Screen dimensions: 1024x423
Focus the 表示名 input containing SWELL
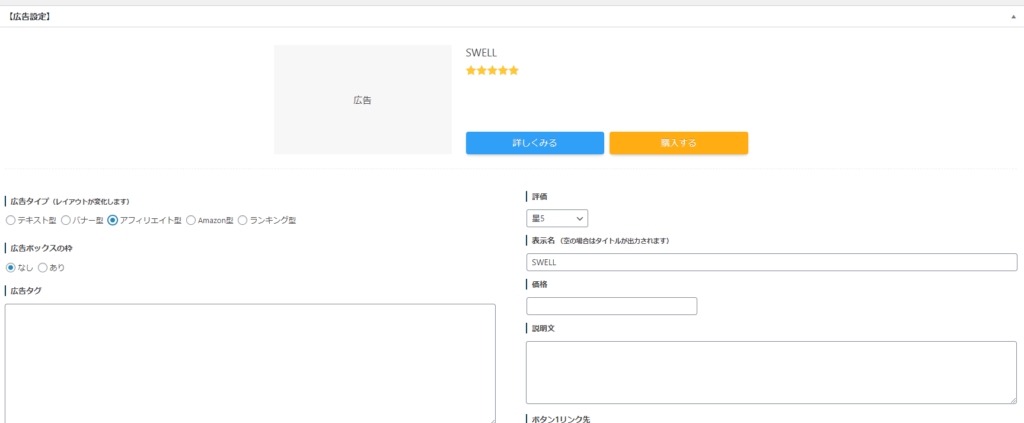(x=771, y=262)
